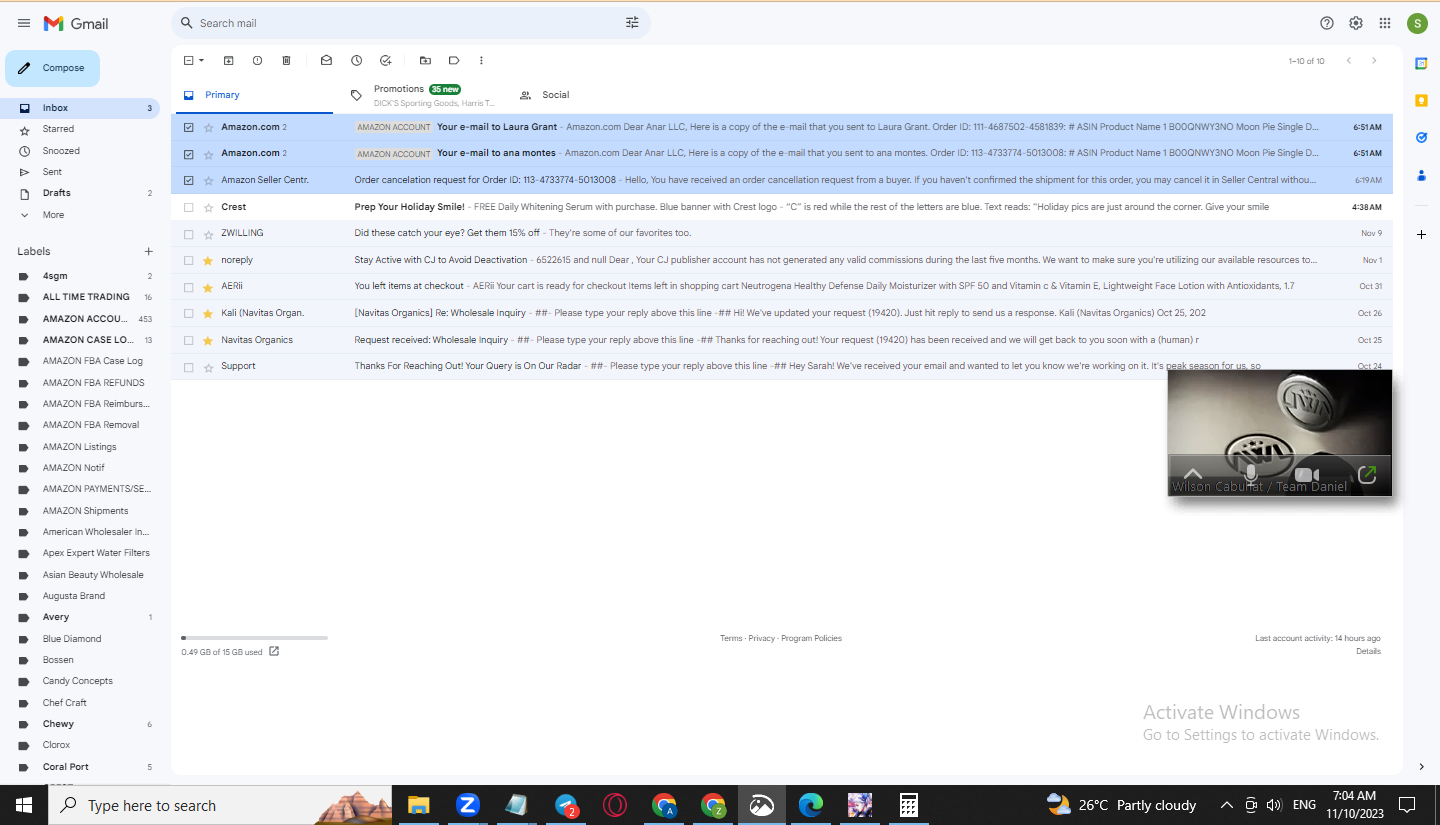Click the Compose button
This screenshot has height=825, width=1440.
[x=53, y=68]
